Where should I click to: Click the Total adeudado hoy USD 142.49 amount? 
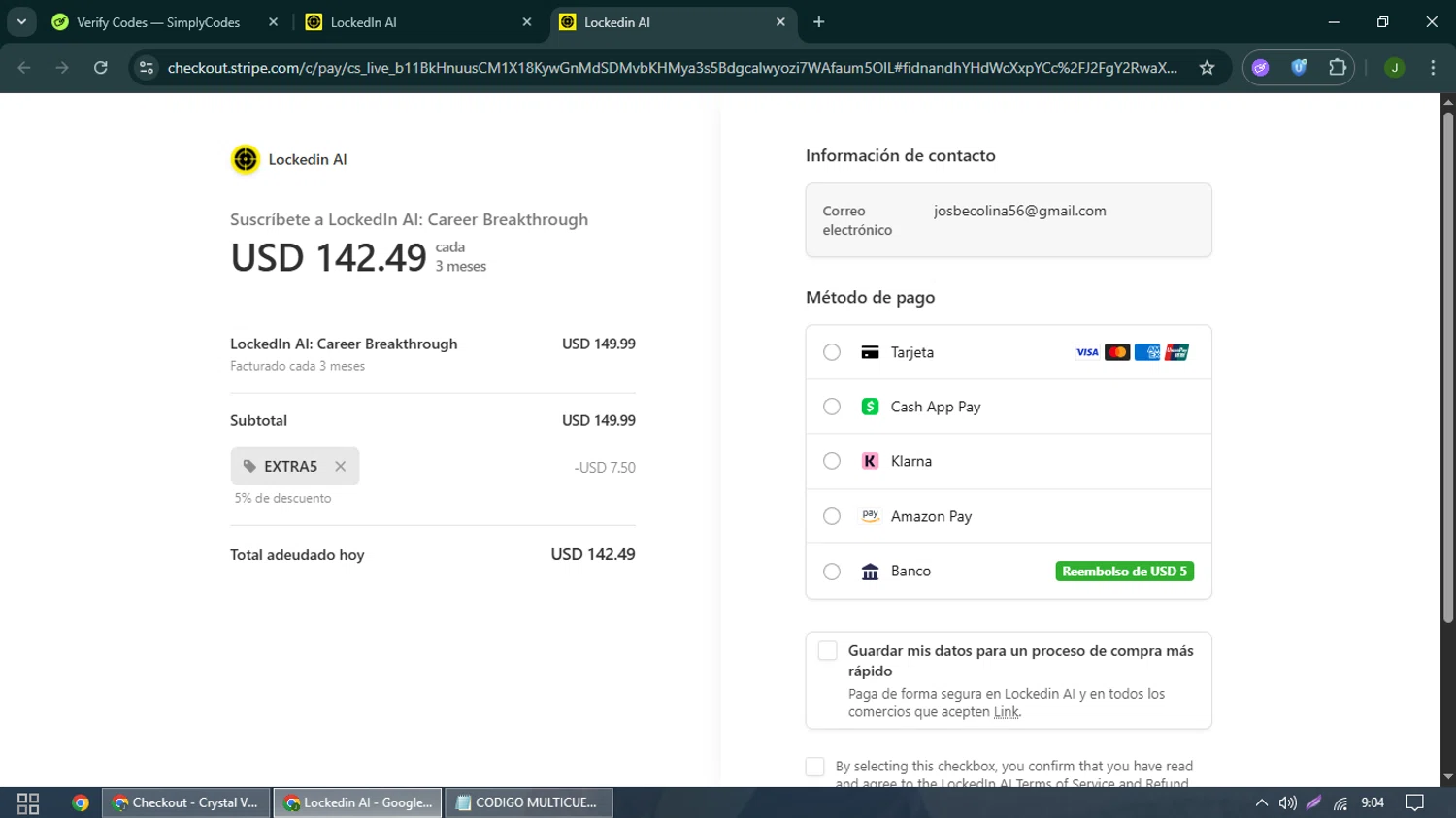pyautogui.click(x=592, y=554)
